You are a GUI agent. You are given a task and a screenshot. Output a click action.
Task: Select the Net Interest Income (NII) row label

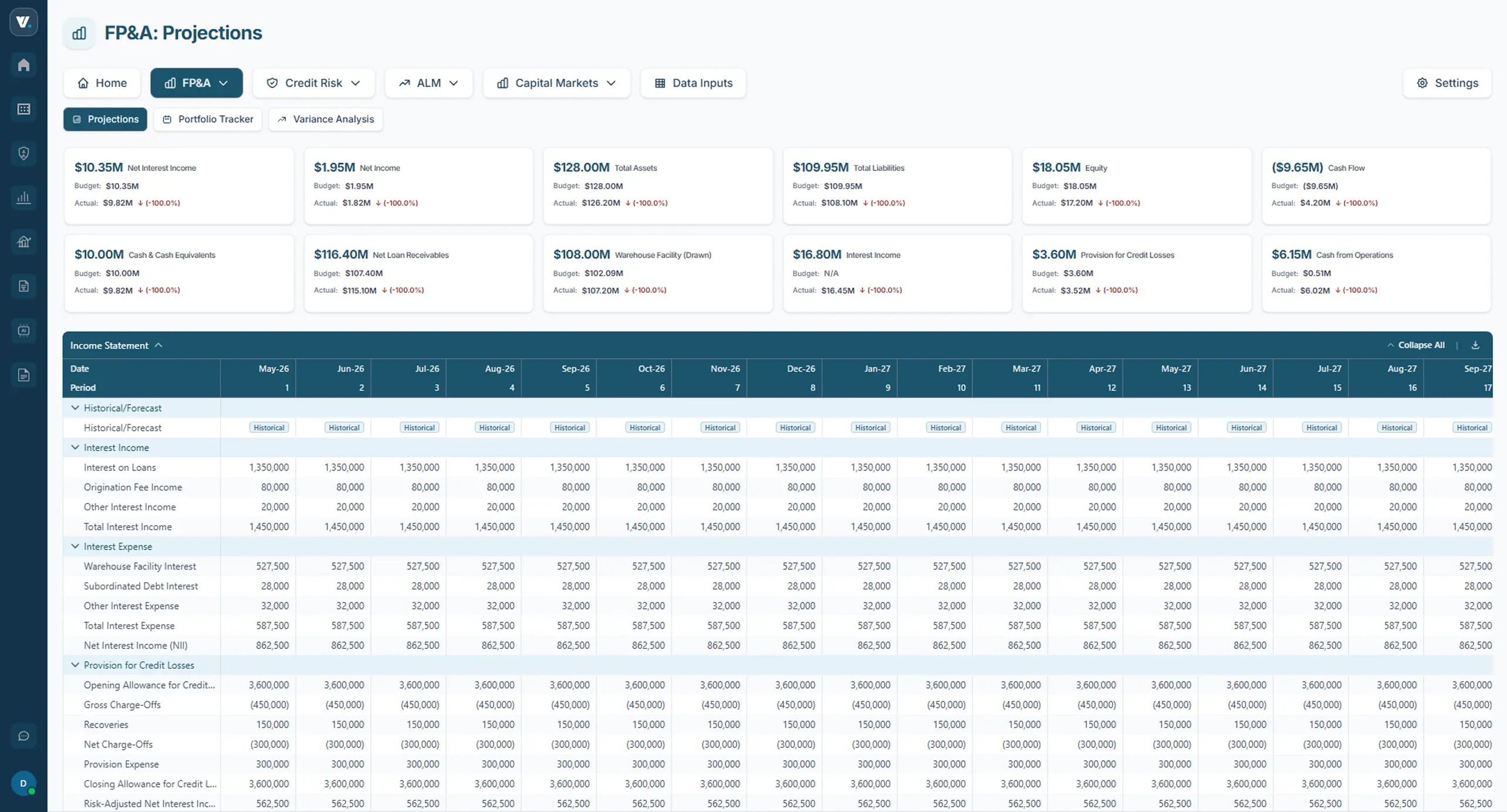(136, 645)
